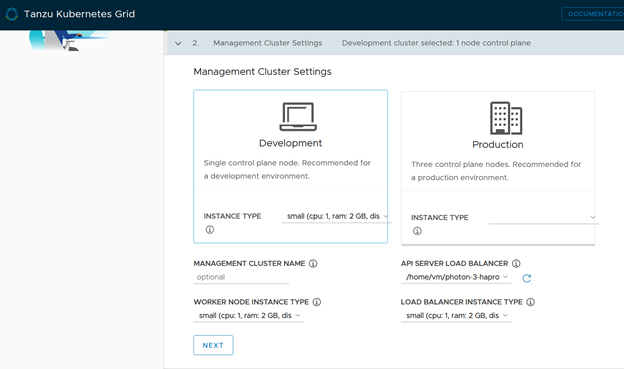Click info icon under Production Instance Type
The width and height of the screenshot is (624, 369).
tap(417, 231)
